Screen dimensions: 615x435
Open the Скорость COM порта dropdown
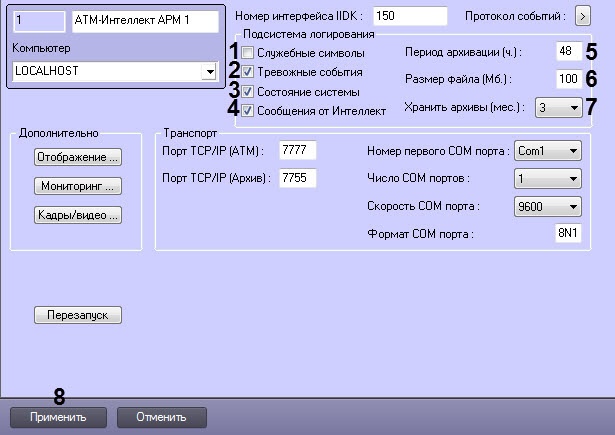(x=573, y=206)
